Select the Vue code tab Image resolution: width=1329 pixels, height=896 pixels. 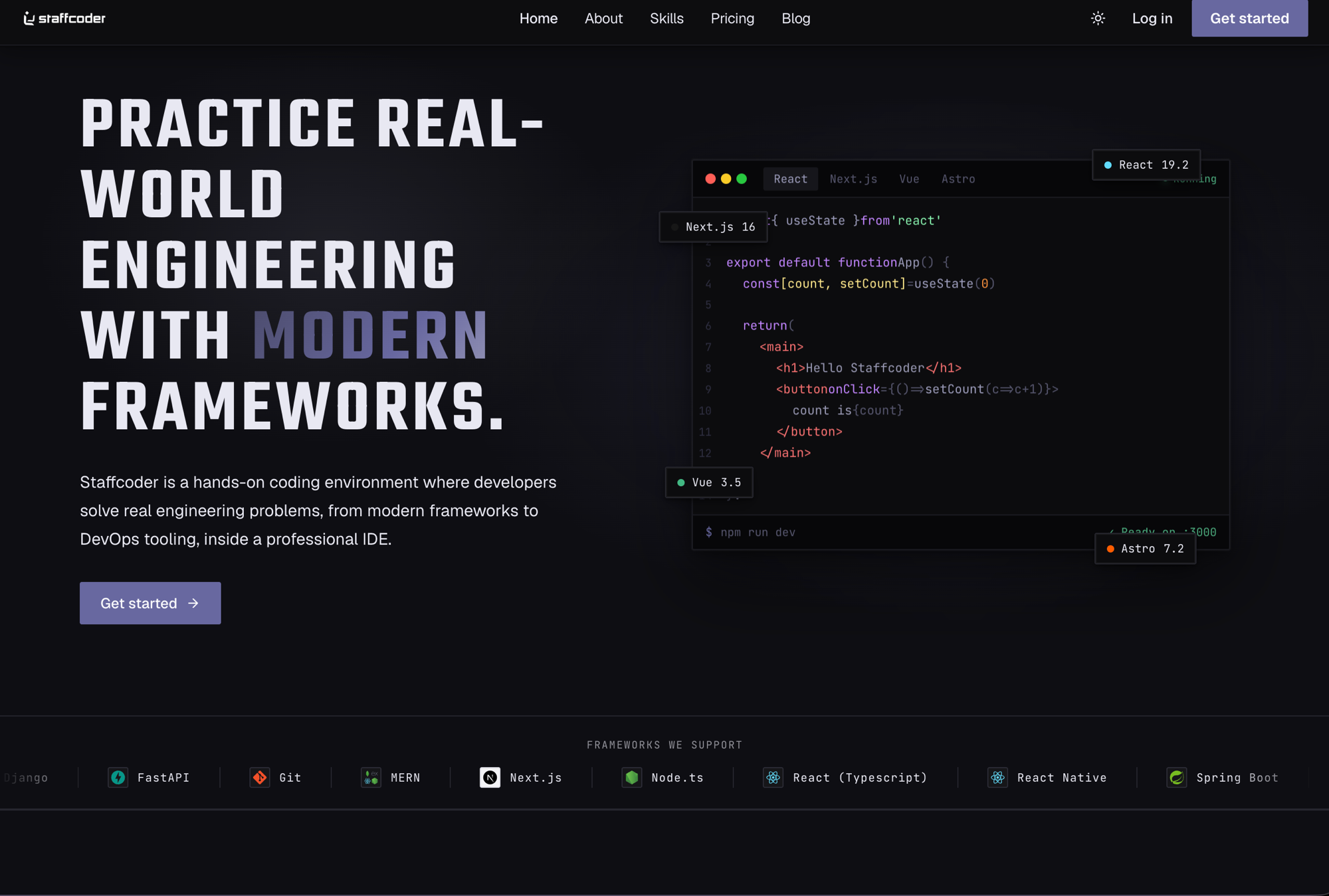909,179
